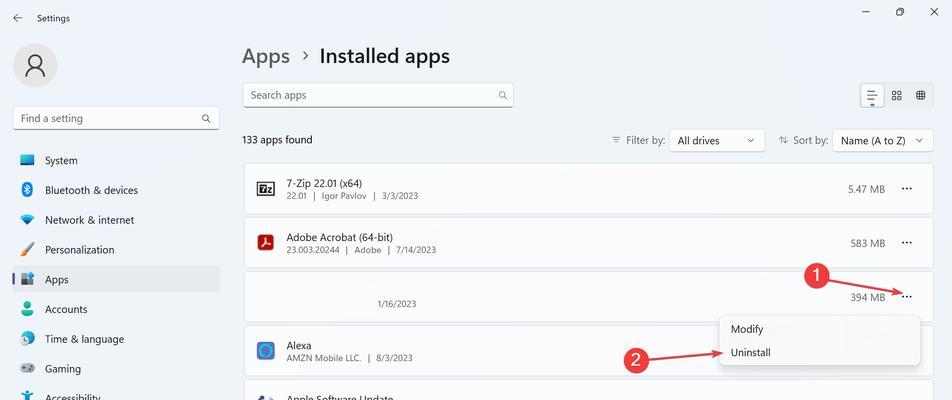Open Gaming settings
952x400 pixels.
pos(116,368)
